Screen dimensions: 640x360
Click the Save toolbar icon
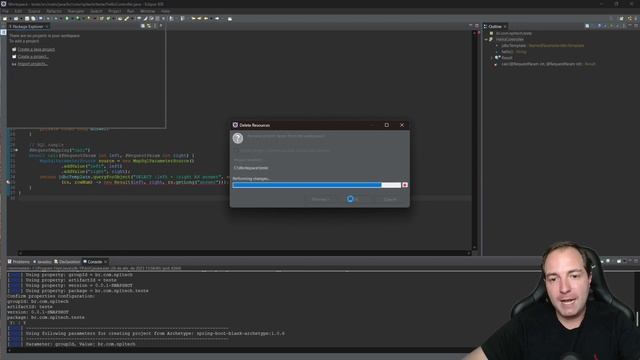coord(27,19)
